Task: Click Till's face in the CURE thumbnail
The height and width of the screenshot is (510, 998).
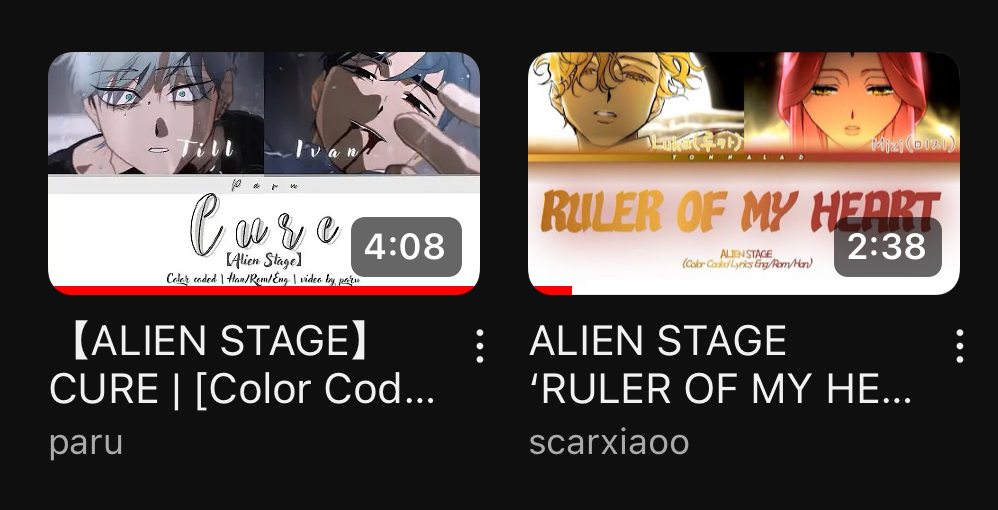Action: point(156,113)
